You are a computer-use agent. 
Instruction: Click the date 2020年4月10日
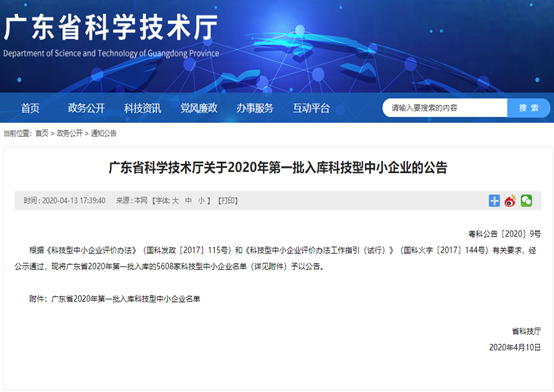point(515,347)
